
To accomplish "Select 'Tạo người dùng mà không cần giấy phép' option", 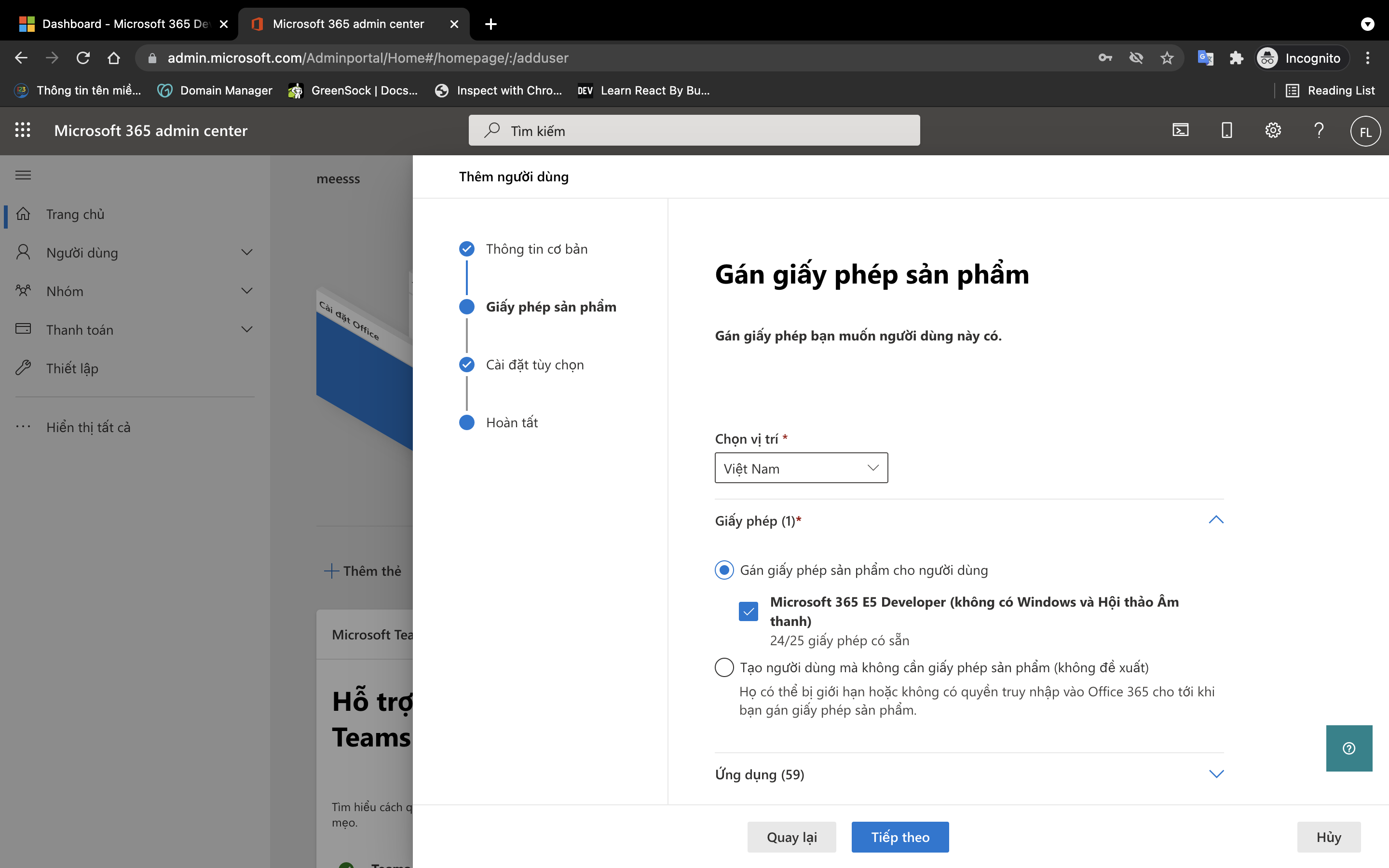I will 724,667.
